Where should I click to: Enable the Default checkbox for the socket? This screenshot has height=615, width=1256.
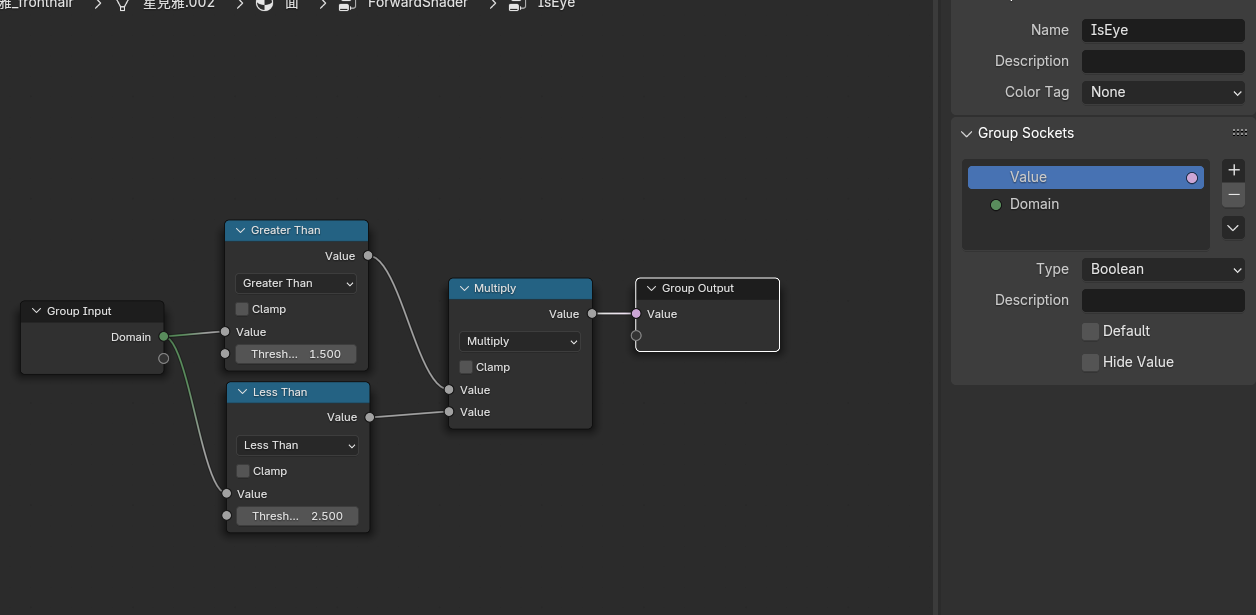[1090, 331]
